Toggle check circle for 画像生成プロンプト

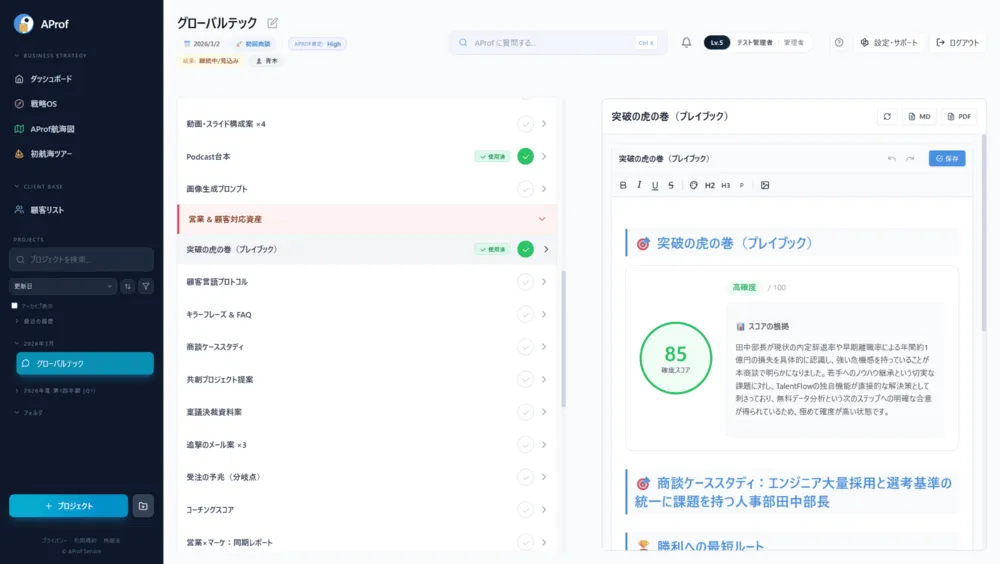pyautogui.click(x=525, y=189)
